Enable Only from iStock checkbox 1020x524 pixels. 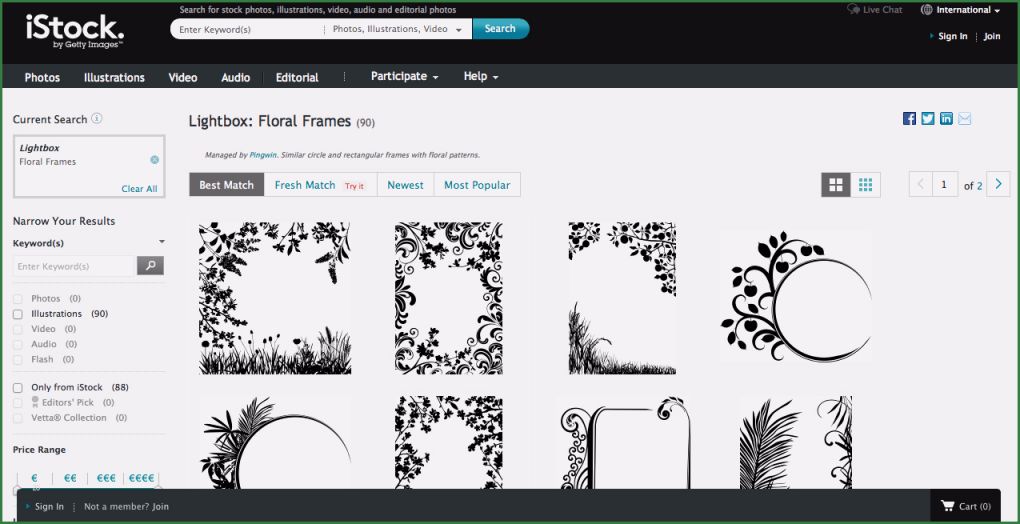[x=18, y=388]
